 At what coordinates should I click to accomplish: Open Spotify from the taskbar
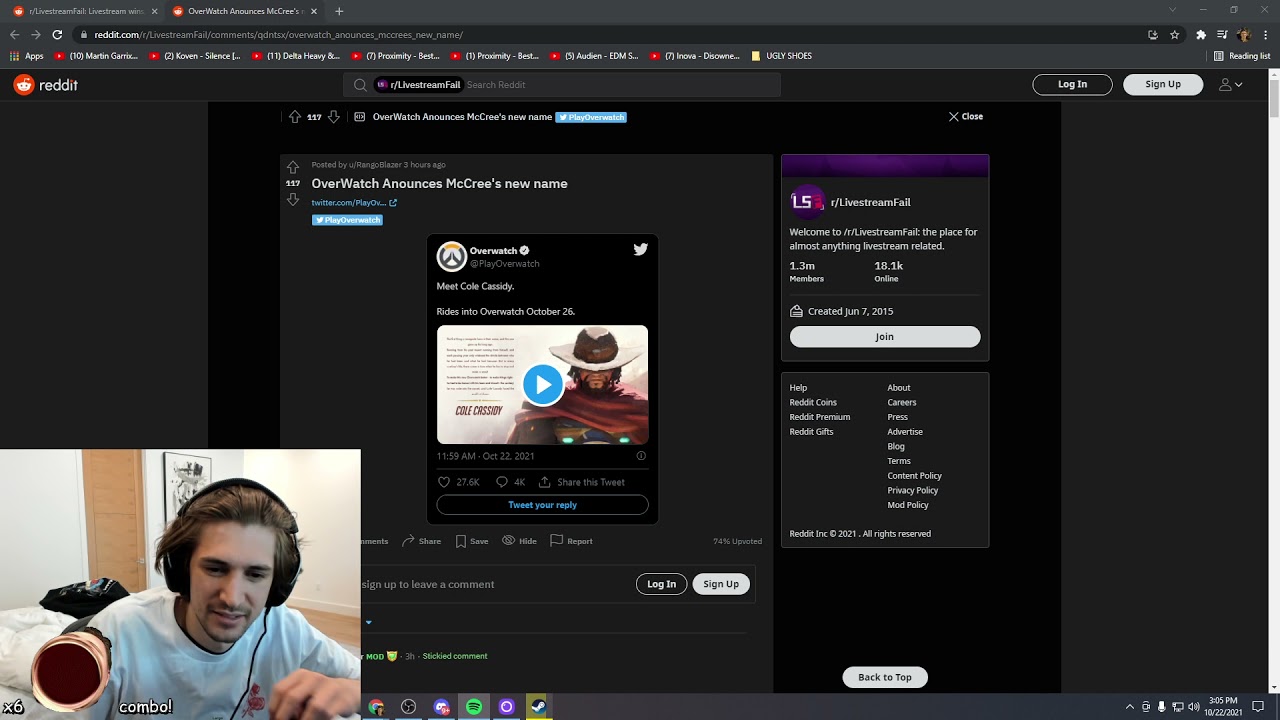[x=474, y=707]
